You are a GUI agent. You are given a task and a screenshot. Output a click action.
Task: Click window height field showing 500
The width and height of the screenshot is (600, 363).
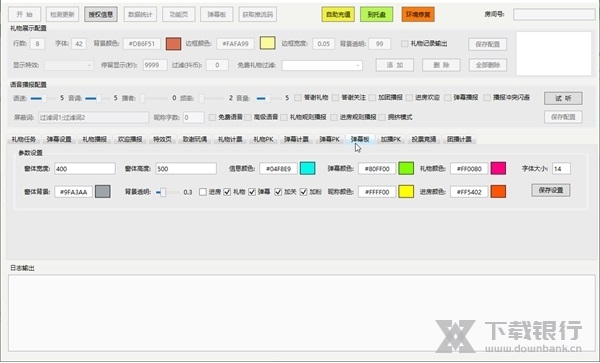[x=186, y=169]
